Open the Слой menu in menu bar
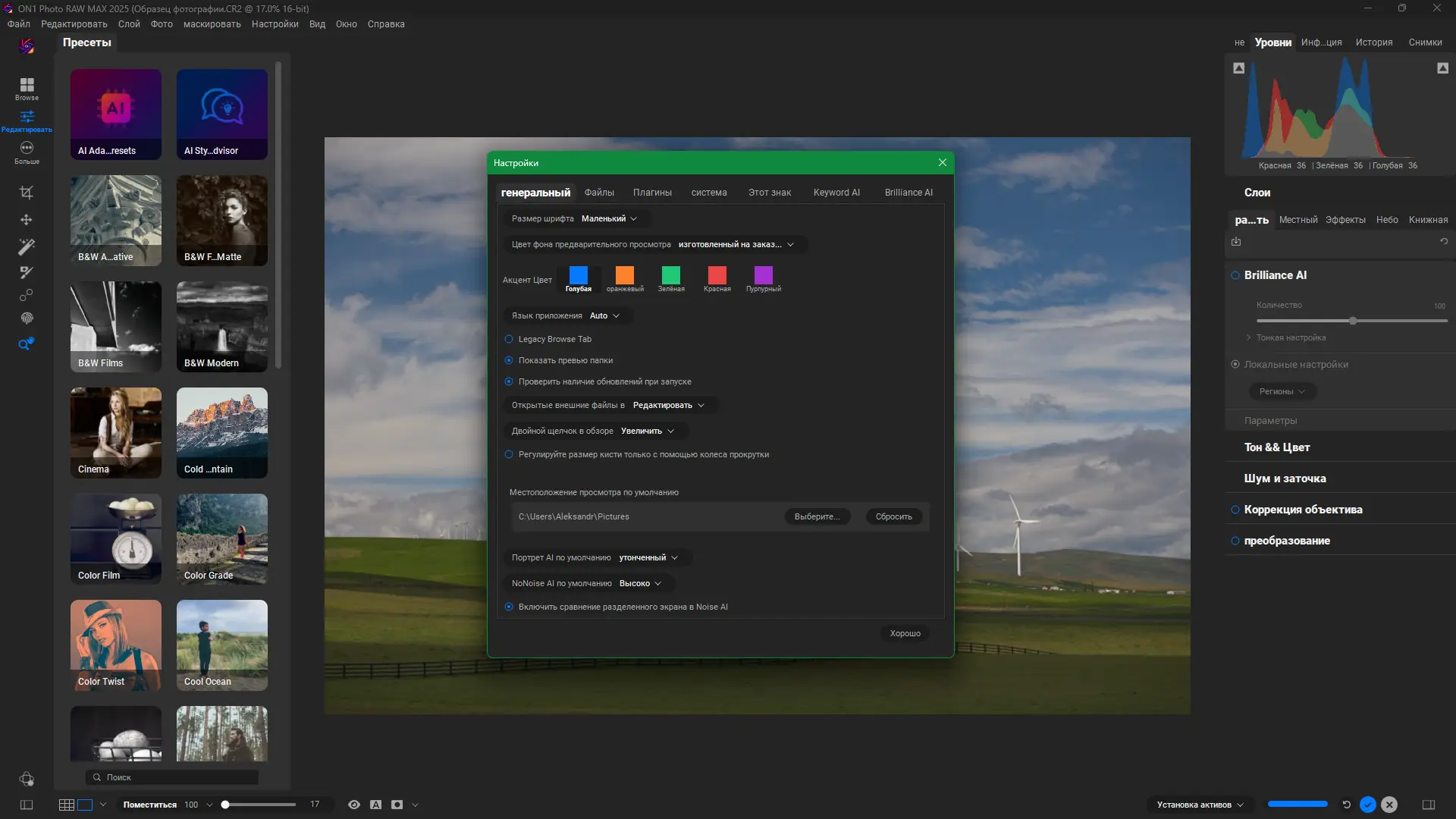 point(129,24)
